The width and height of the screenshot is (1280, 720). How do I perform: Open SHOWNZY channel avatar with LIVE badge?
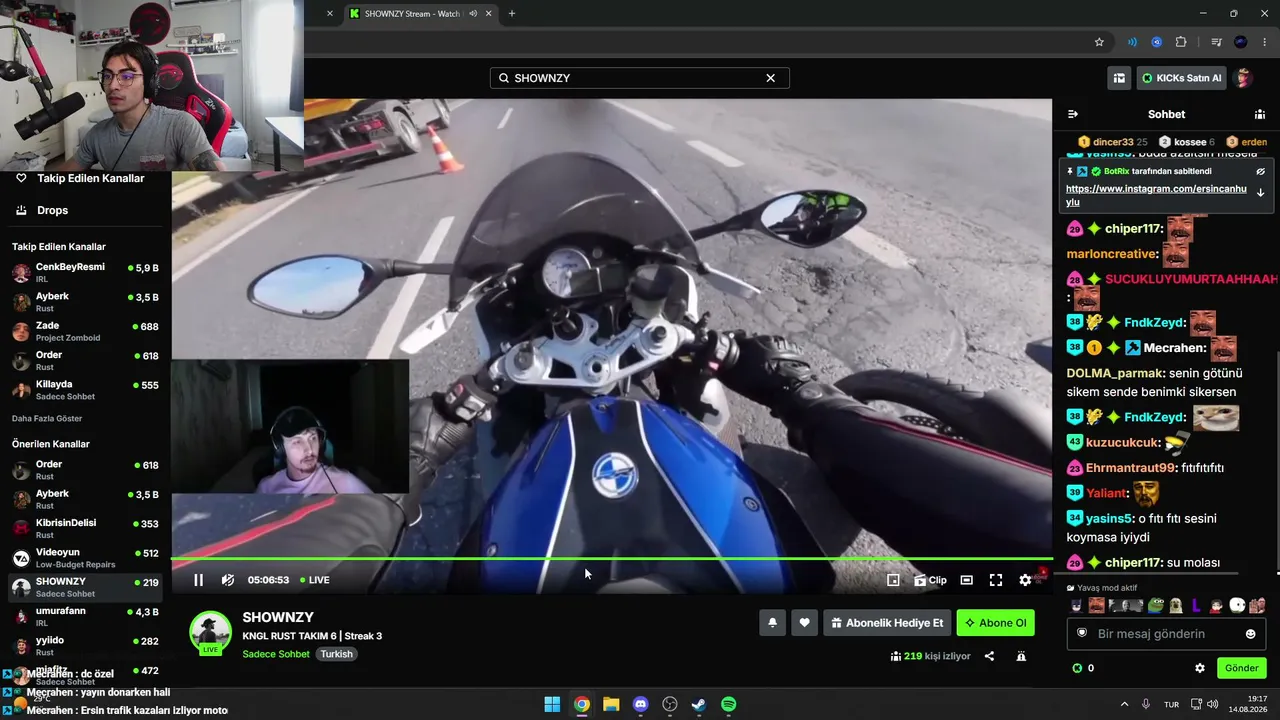coord(210,632)
